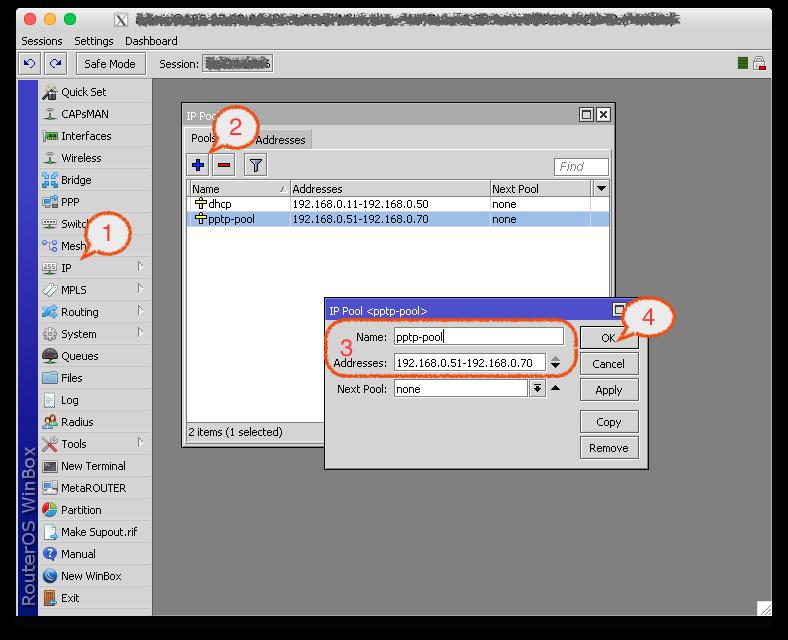The image size is (788, 640).
Task: Open the Settings menu
Action: 93,41
